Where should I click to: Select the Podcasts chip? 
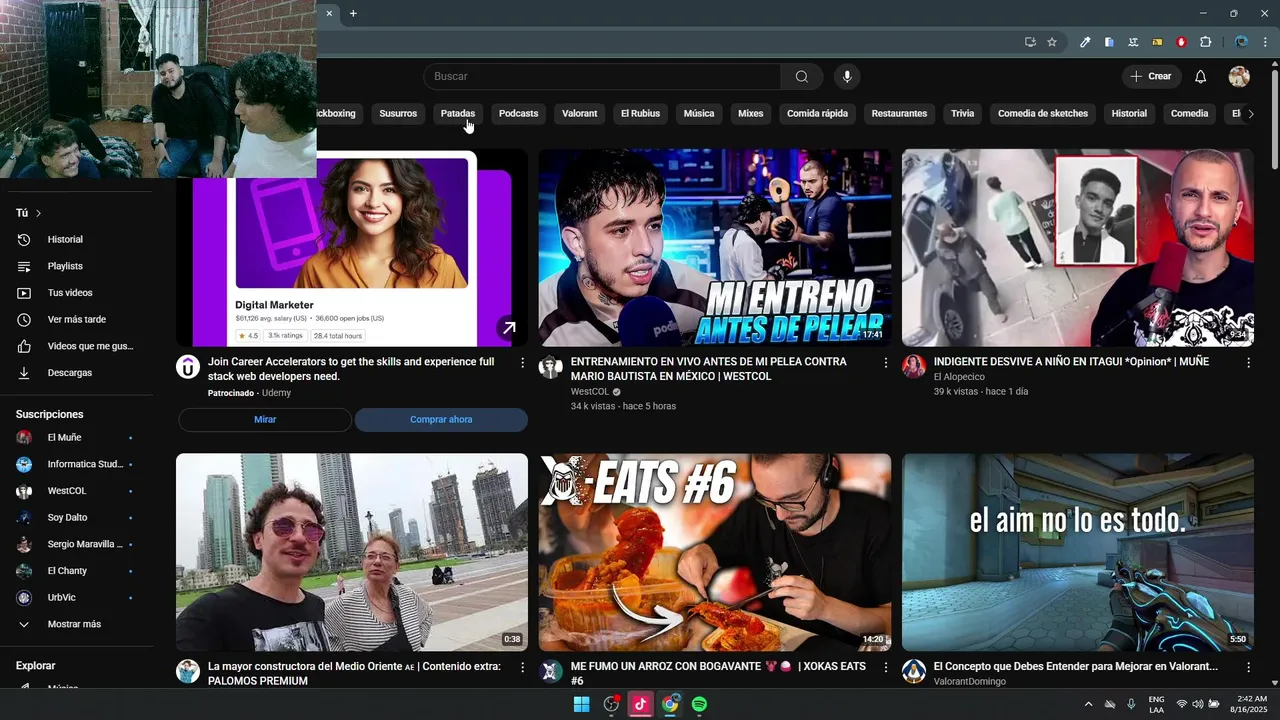[518, 114]
